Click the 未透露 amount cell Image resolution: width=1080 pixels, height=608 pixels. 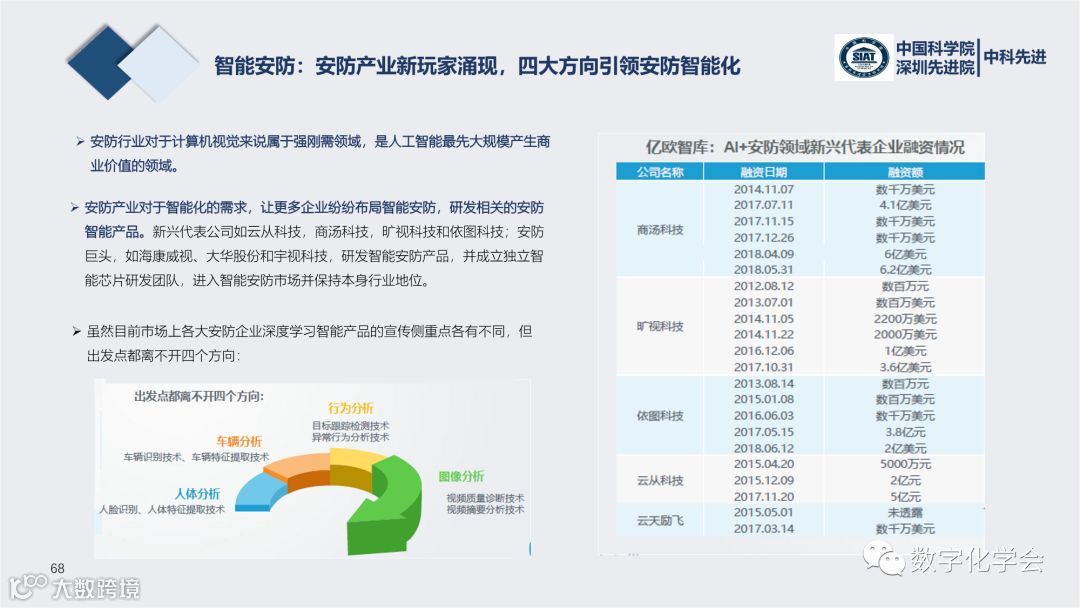(x=905, y=512)
